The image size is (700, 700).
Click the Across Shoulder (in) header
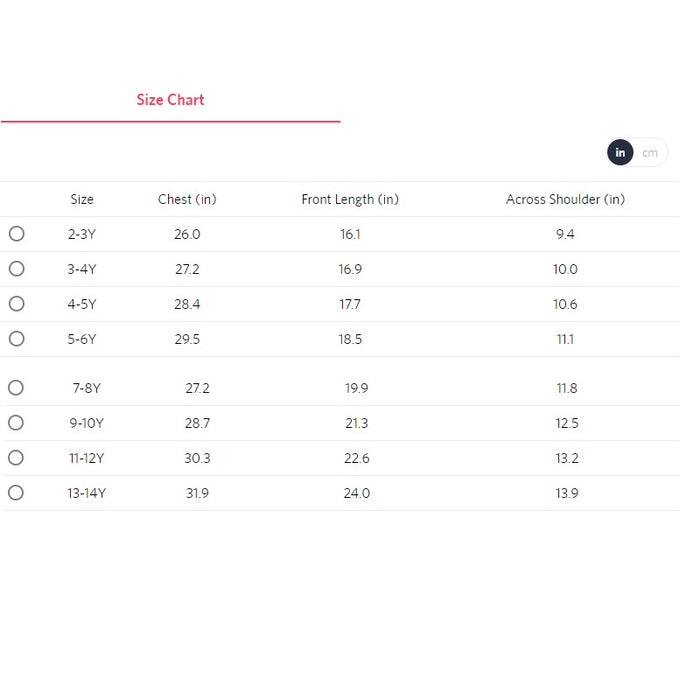(x=565, y=199)
